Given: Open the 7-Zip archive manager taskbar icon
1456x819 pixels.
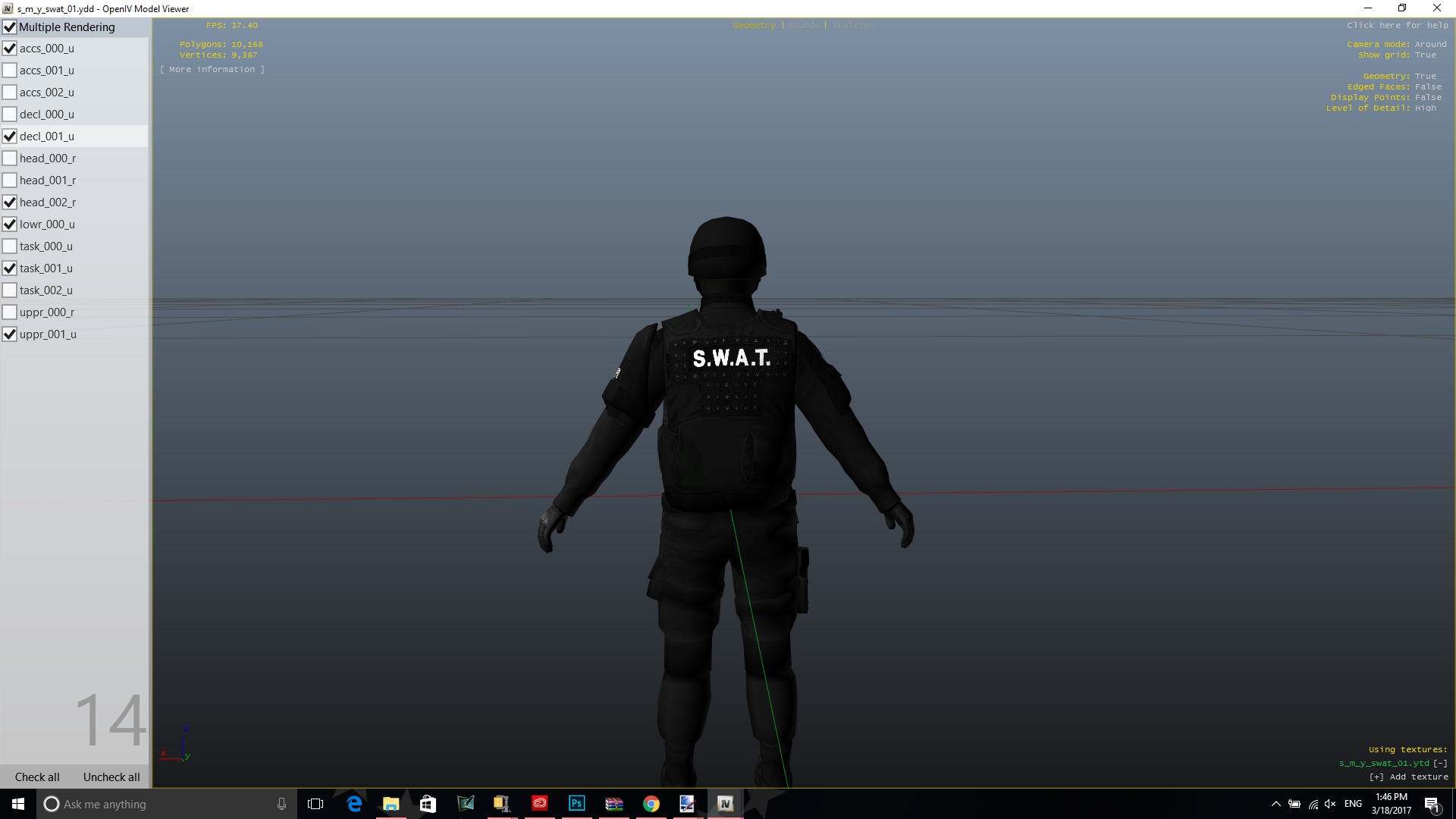Looking at the screenshot, I should (x=502, y=804).
